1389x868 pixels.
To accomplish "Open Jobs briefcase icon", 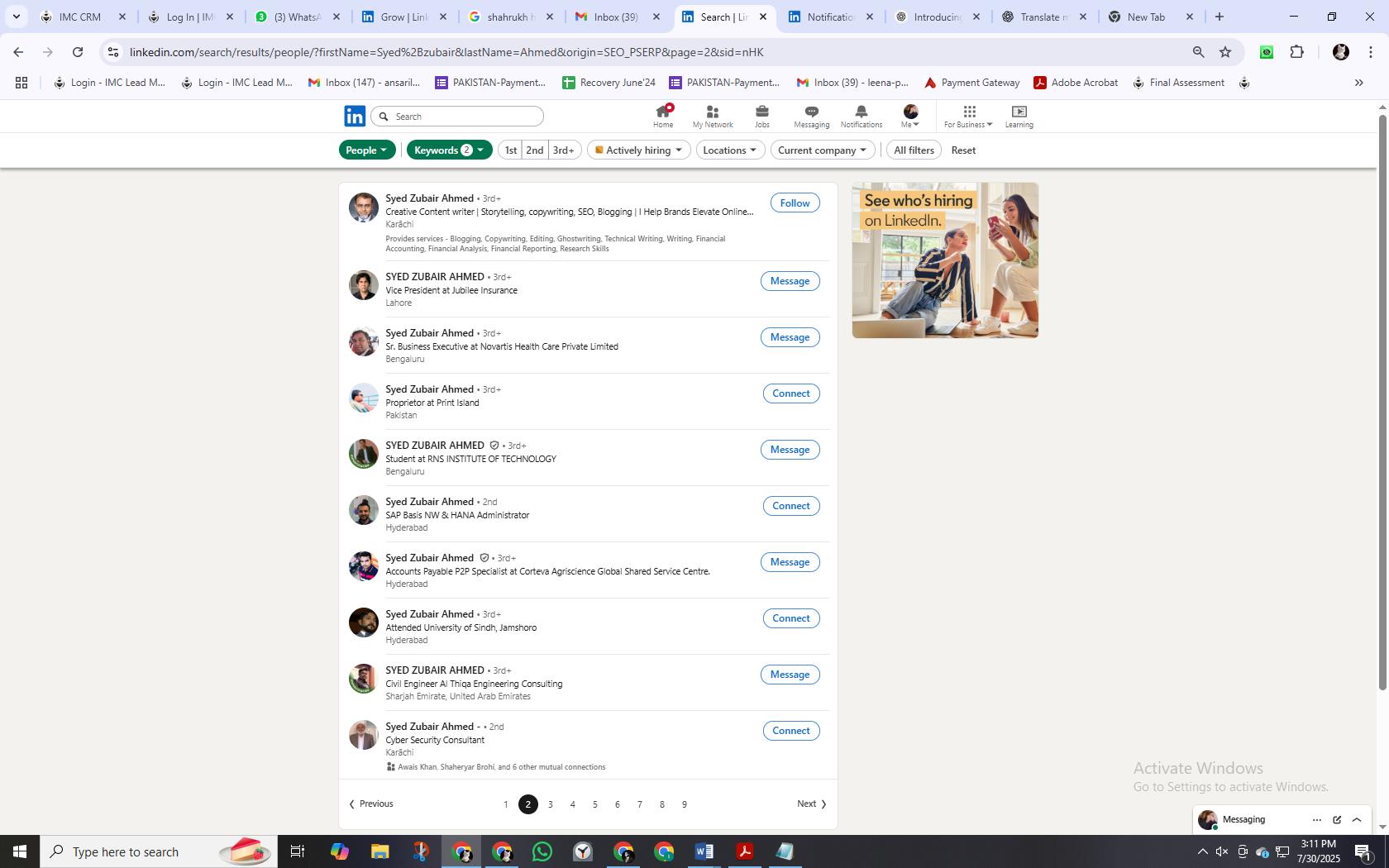I will pyautogui.click(x=761, y=116).
